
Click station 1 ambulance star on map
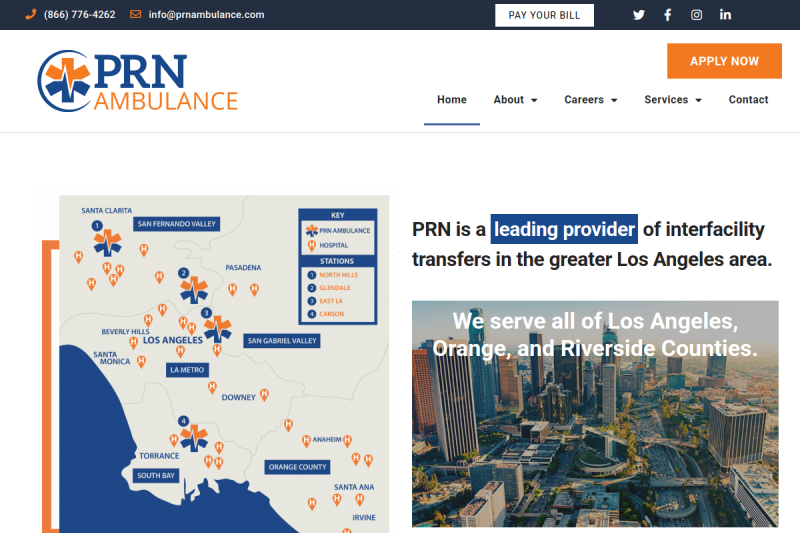click(x=107, y=243)
